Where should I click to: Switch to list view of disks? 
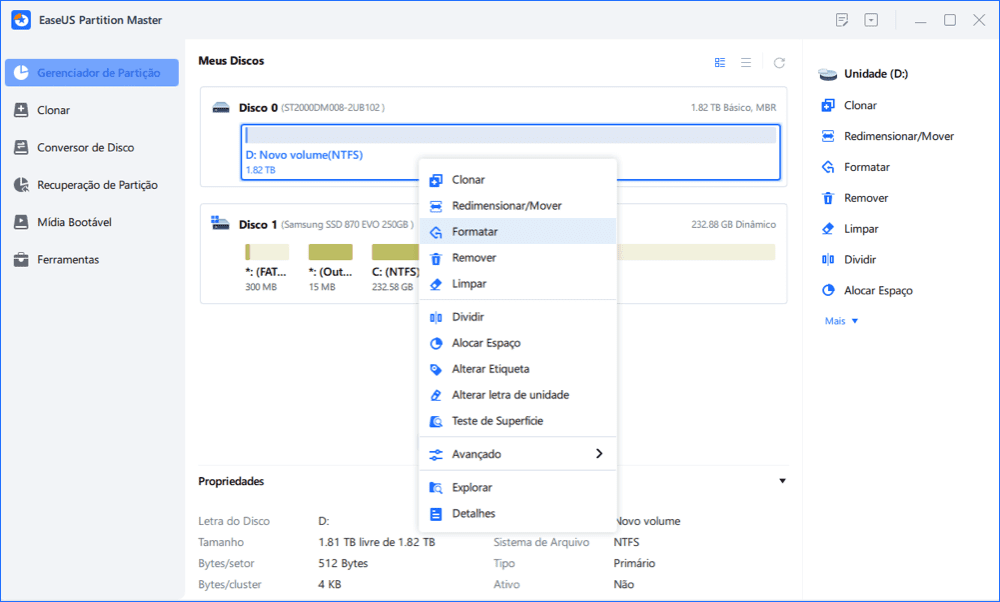(746, 62)
